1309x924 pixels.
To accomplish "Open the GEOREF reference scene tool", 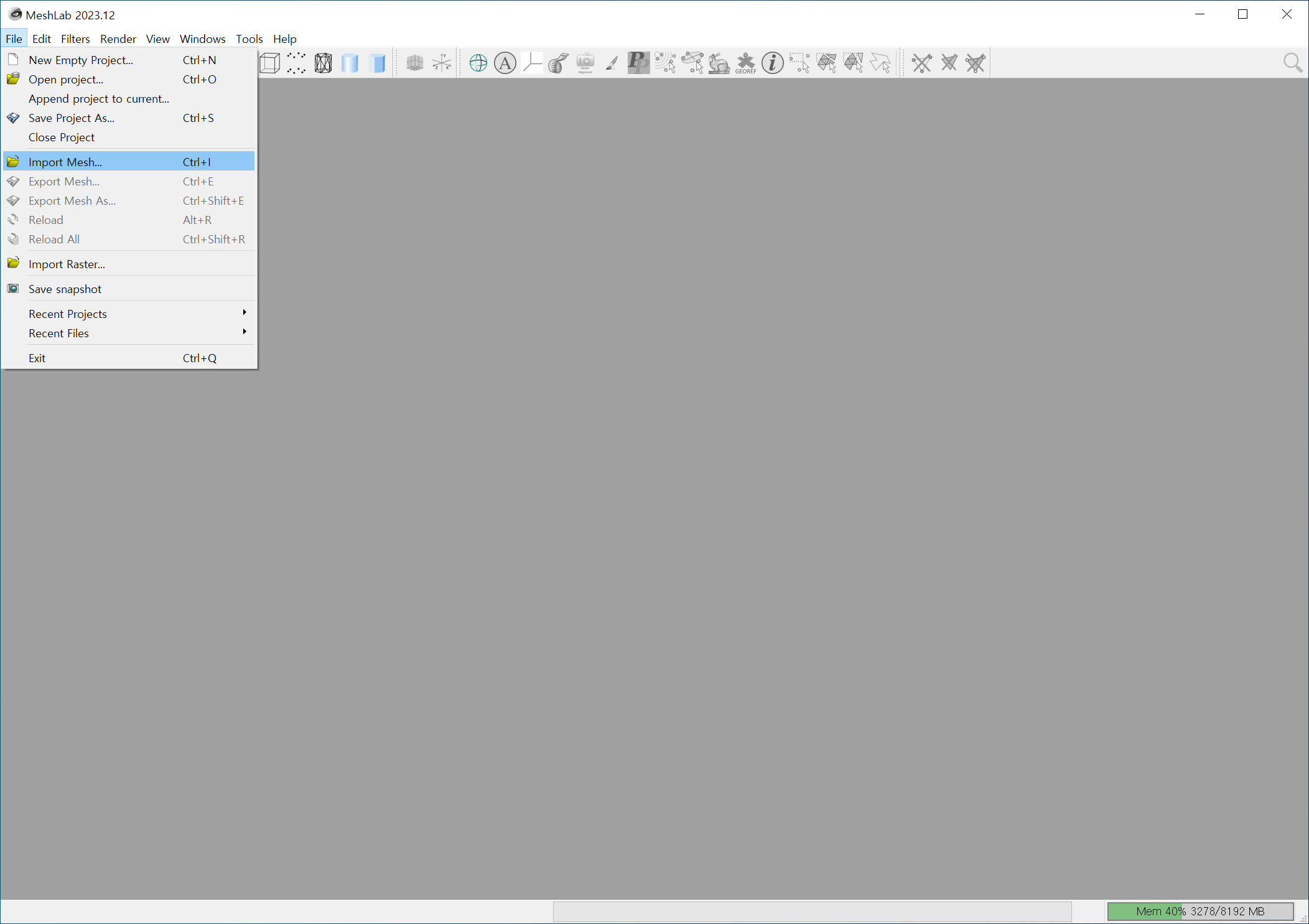I will tap(745, 63).
